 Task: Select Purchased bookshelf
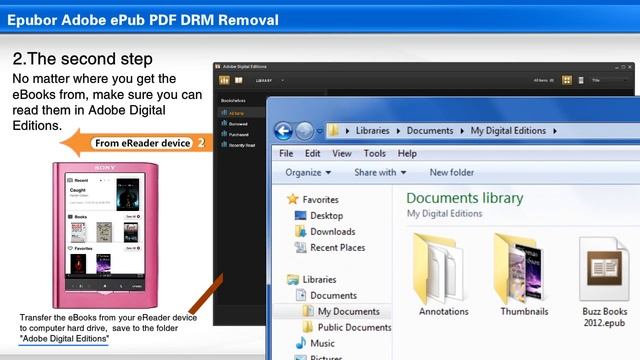[238, 134]
